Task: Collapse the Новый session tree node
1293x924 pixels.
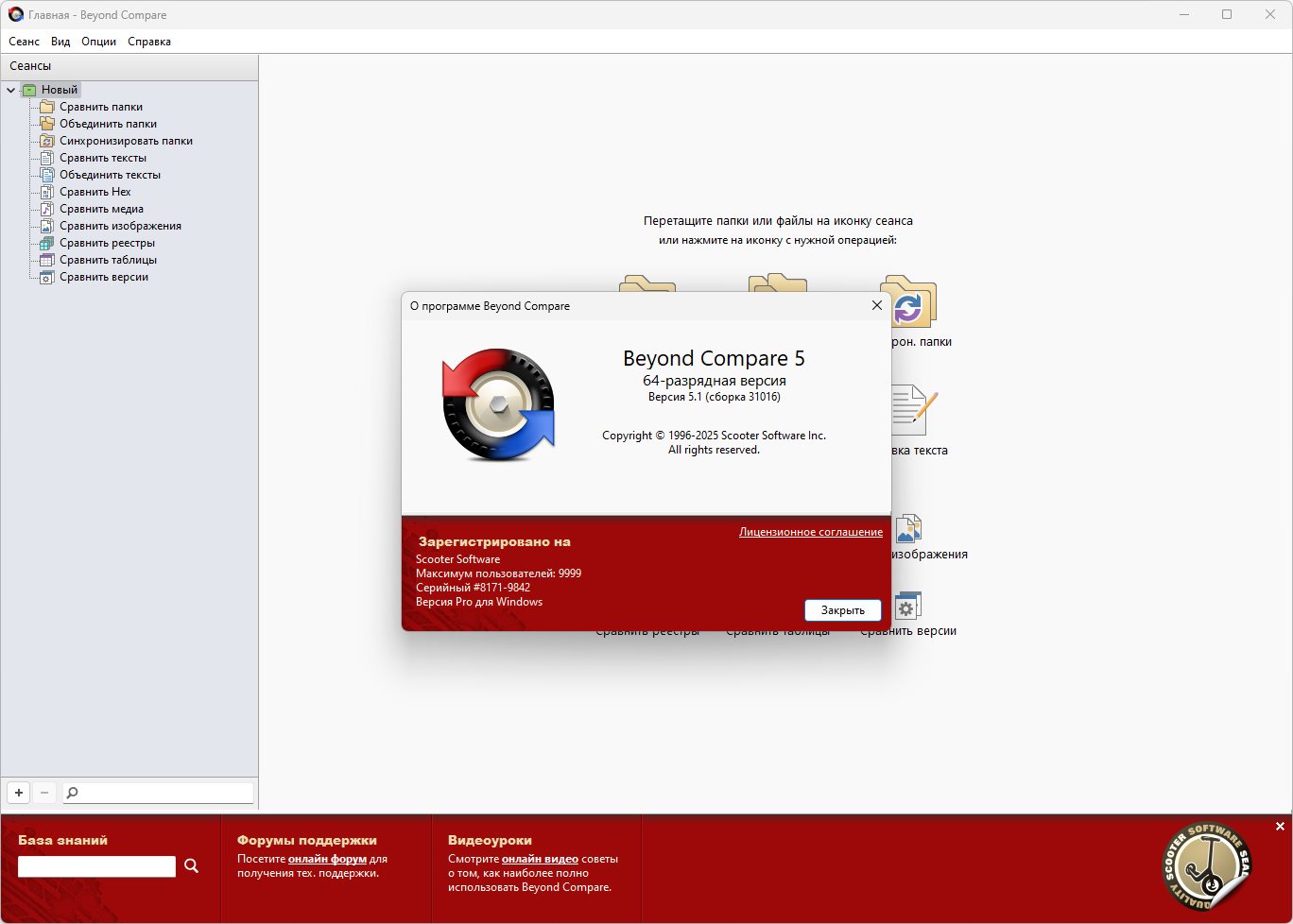Action: click(x=11, y=91)
